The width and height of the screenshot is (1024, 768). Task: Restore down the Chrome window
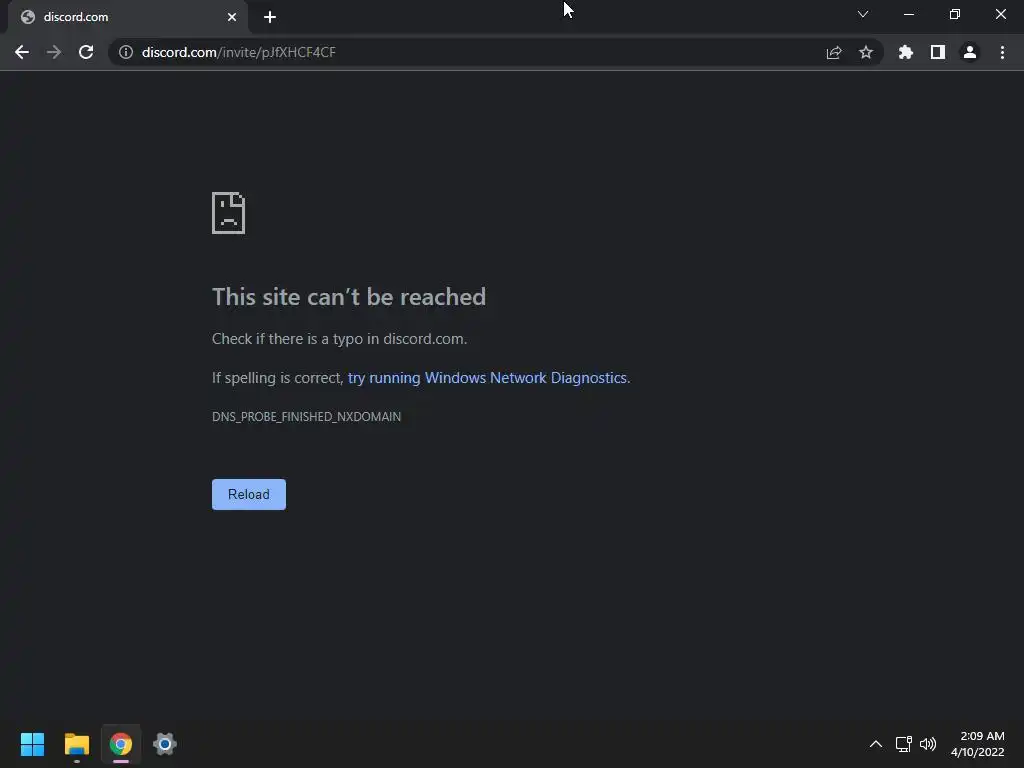[x=955, y=14]
